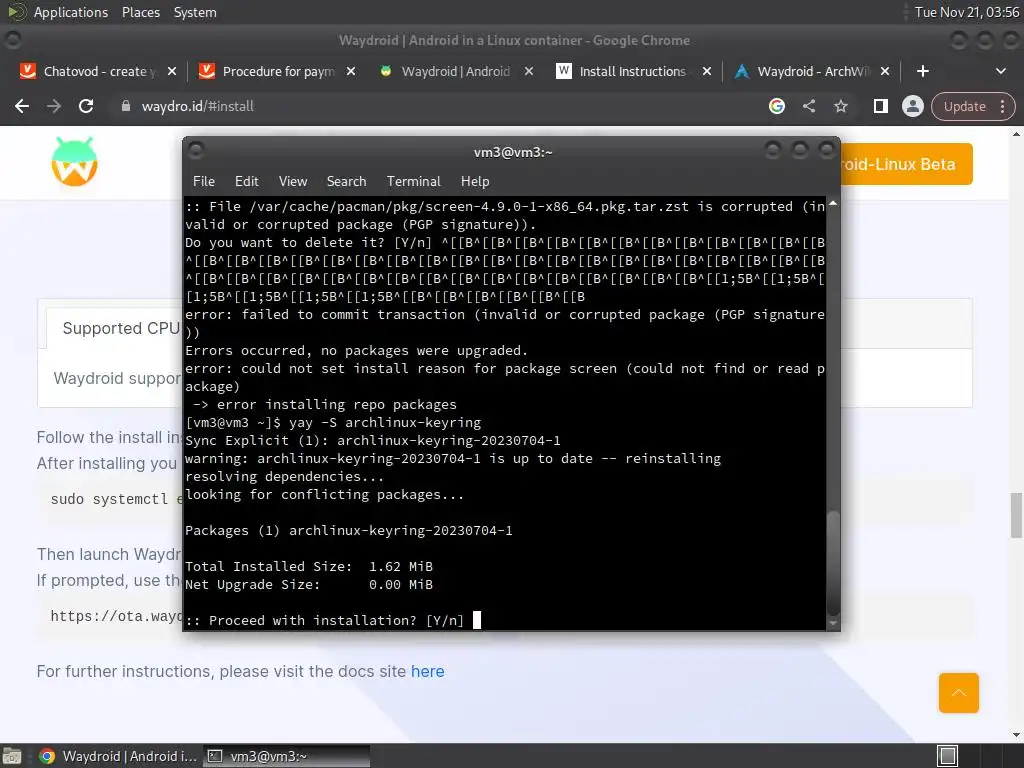Click terminal window menu button

(196, 151)
